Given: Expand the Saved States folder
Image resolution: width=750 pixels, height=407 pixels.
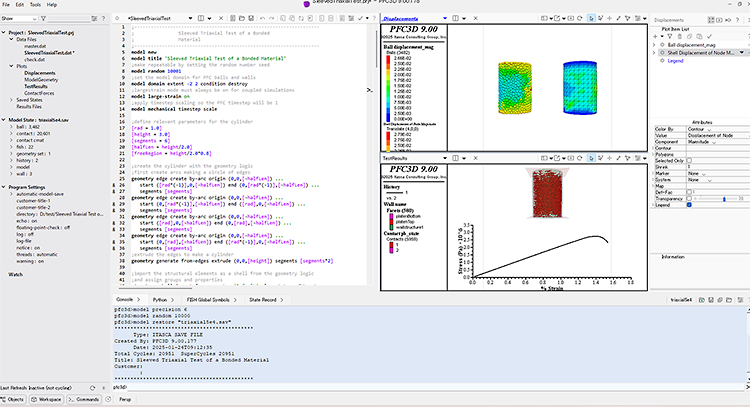Looking at the screenshot, I should [x=11, y=100].
